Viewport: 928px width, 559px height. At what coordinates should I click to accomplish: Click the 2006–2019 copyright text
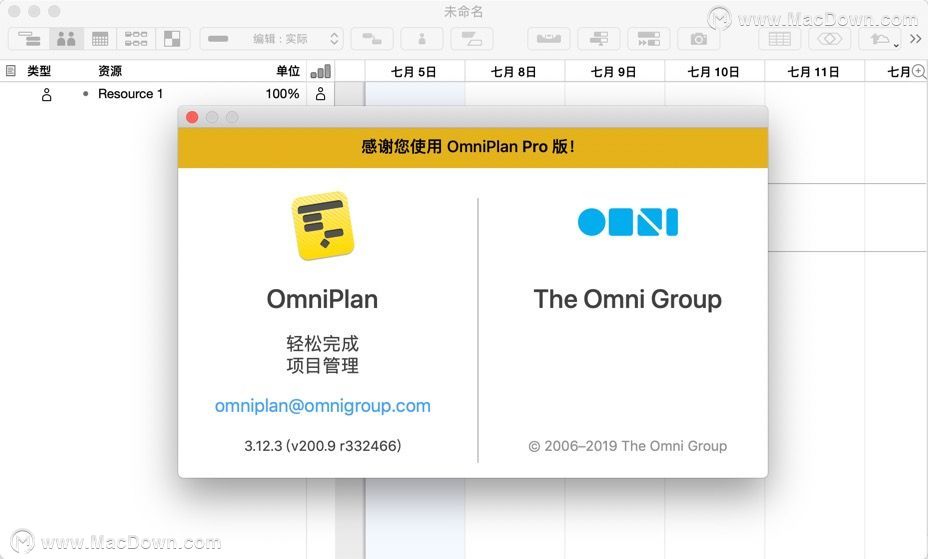(x=627, y=446)
